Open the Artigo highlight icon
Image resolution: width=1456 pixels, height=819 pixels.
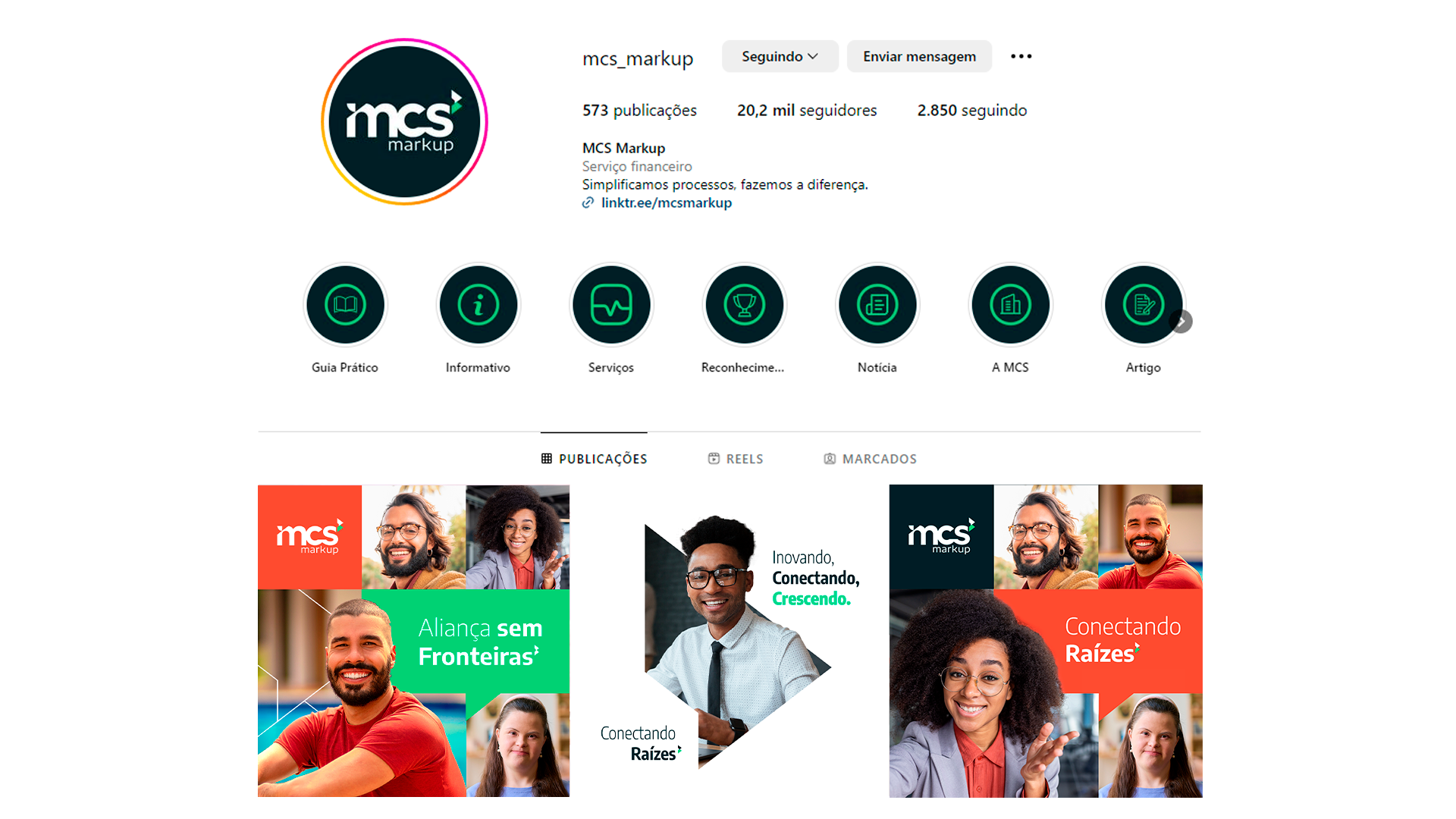pos(1144,305)
